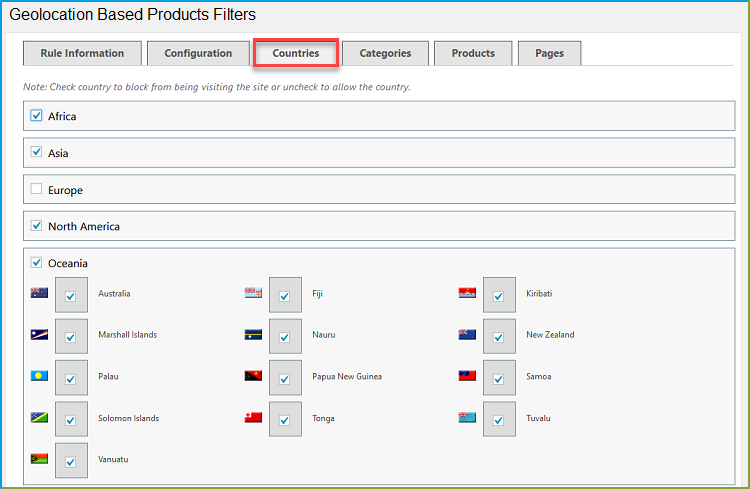Toggle the Nauru country checkbox

pos(285,336)
